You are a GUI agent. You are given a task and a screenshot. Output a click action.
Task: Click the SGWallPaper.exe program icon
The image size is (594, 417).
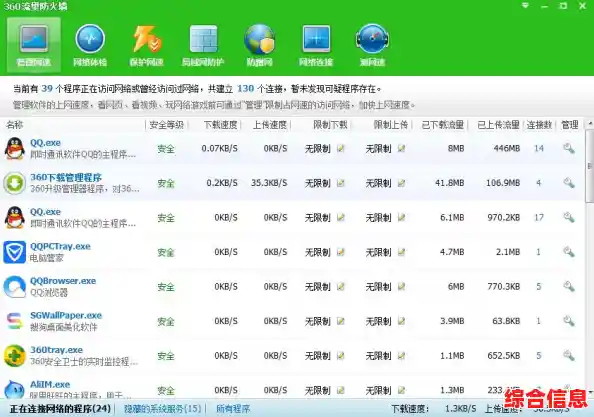[14, 321]
